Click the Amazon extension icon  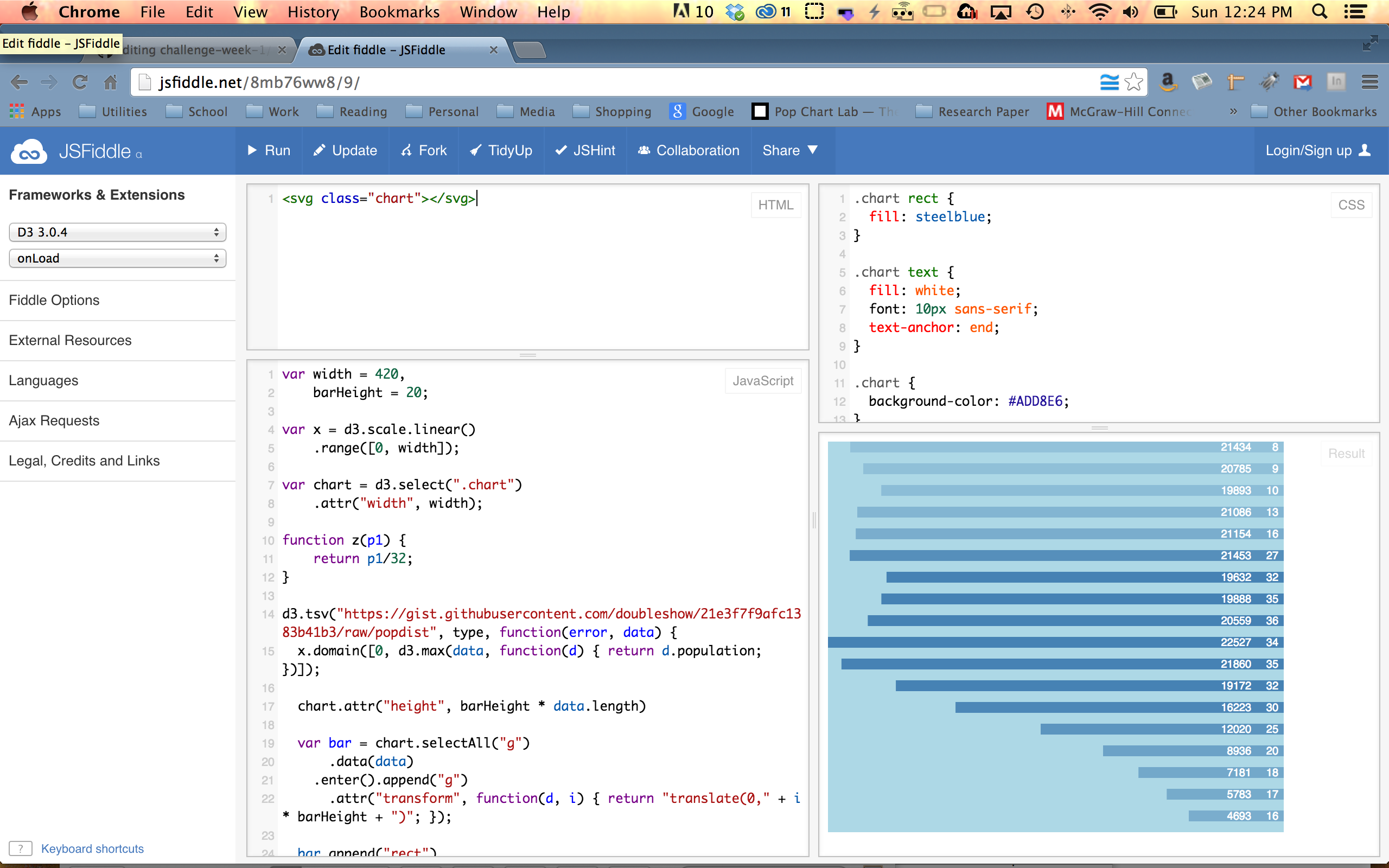[1168, 82]
